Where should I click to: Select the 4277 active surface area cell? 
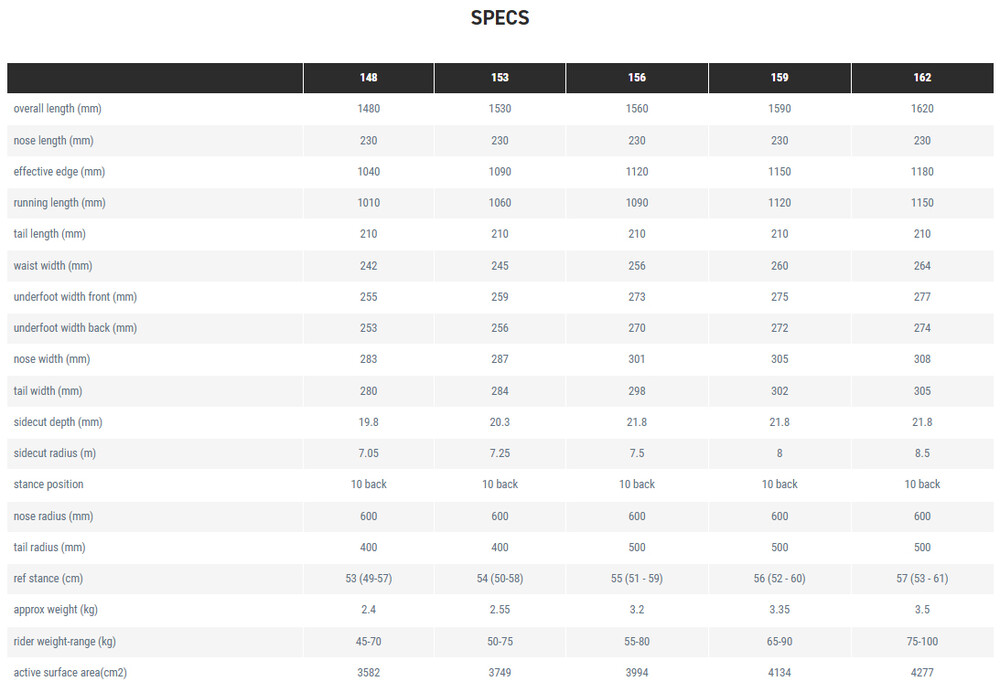tap(922, 673)
